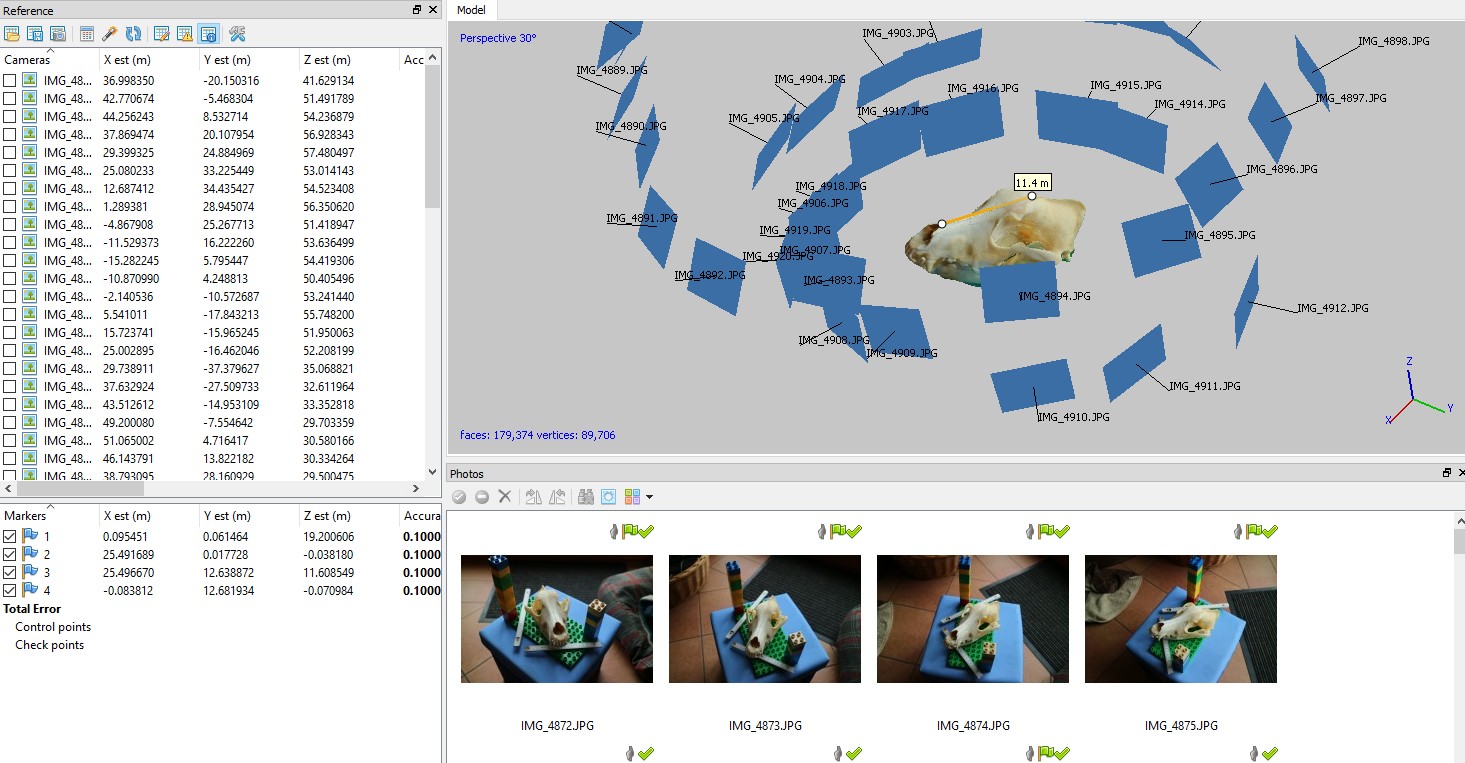The width and height of the screenshot is (1465, 763).
Task: Click the Photos panel title
Action: tap(467, 474)
